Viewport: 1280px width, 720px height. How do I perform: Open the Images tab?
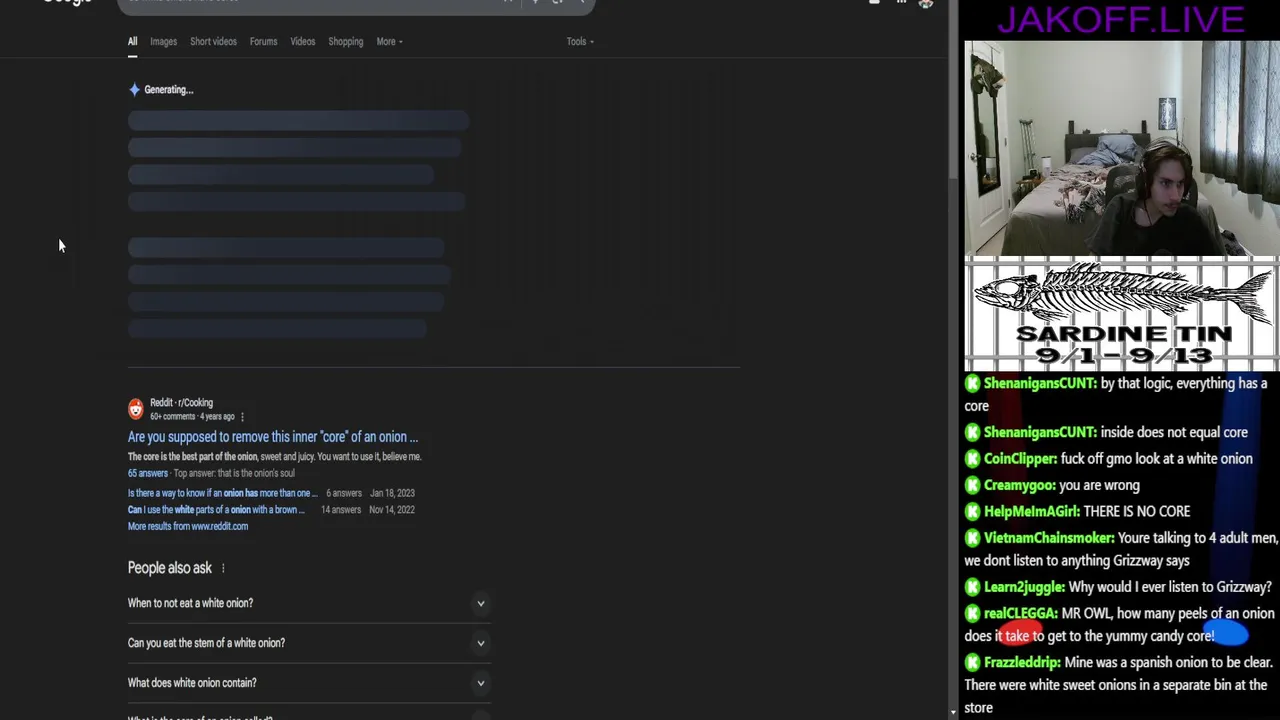[163, 41]
